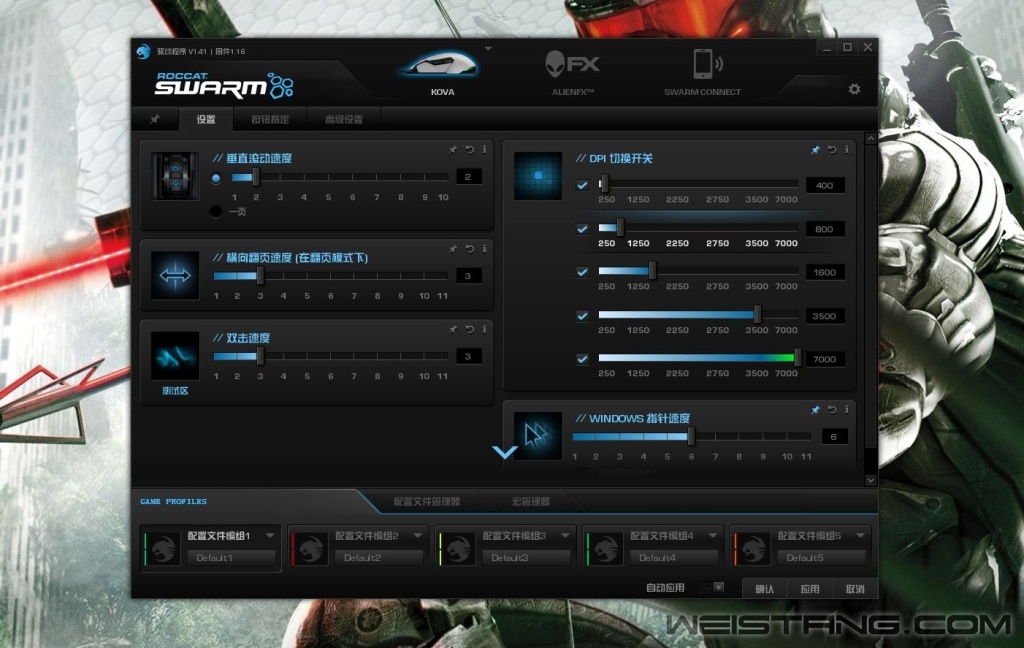
Task: Click the scrollbar down arrow
Action: [x=871, y=480]
